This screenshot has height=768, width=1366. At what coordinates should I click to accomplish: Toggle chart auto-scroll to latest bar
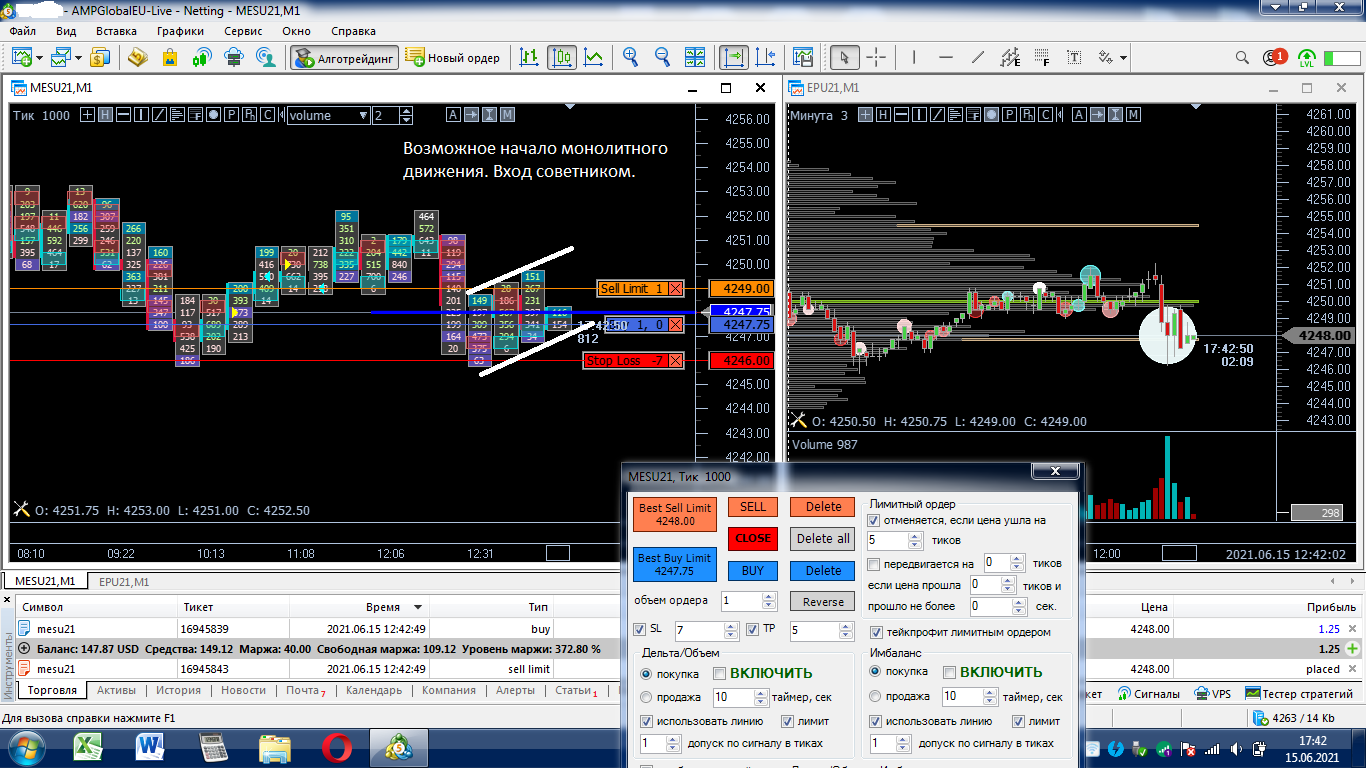[735, 58]
